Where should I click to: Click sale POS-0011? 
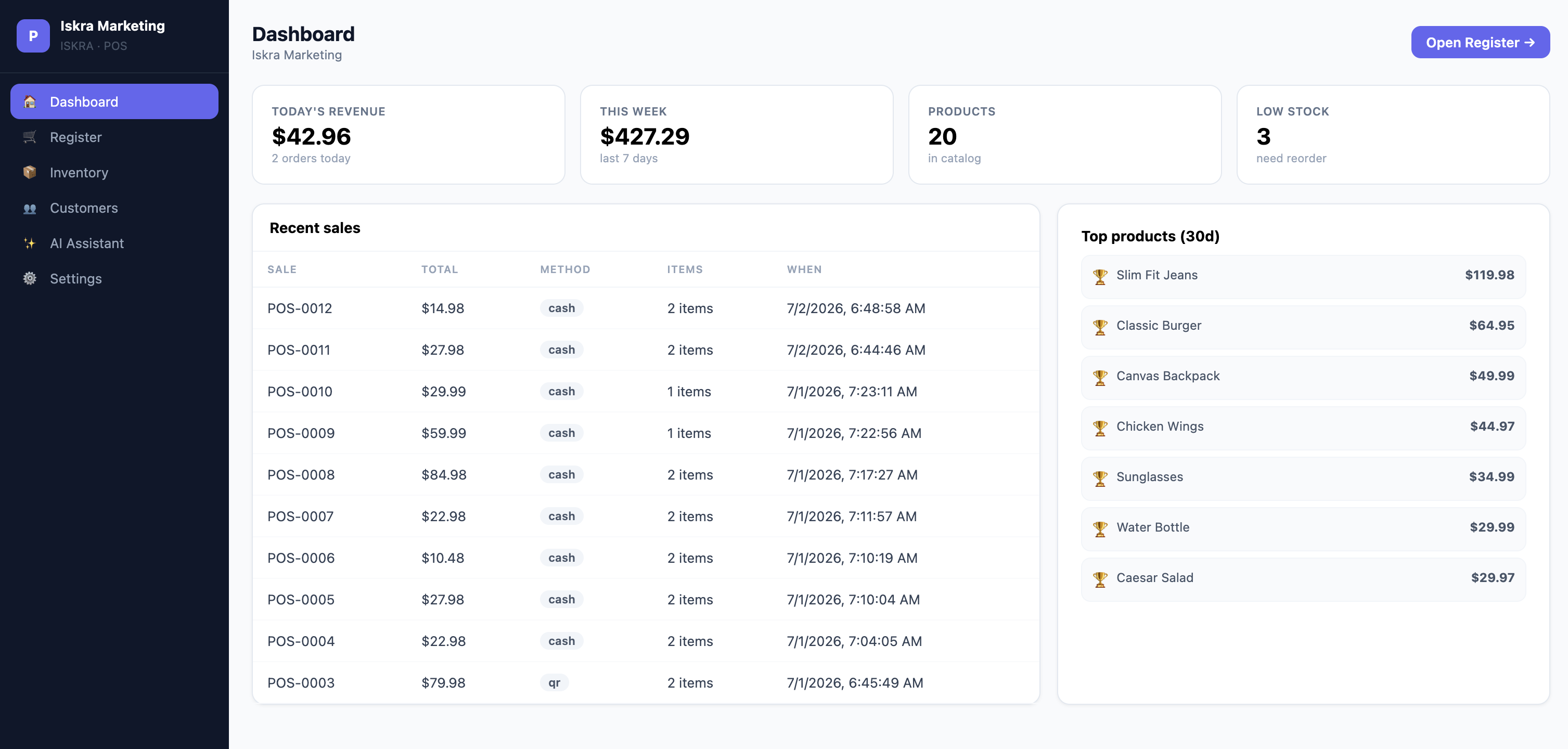point(299,350)
